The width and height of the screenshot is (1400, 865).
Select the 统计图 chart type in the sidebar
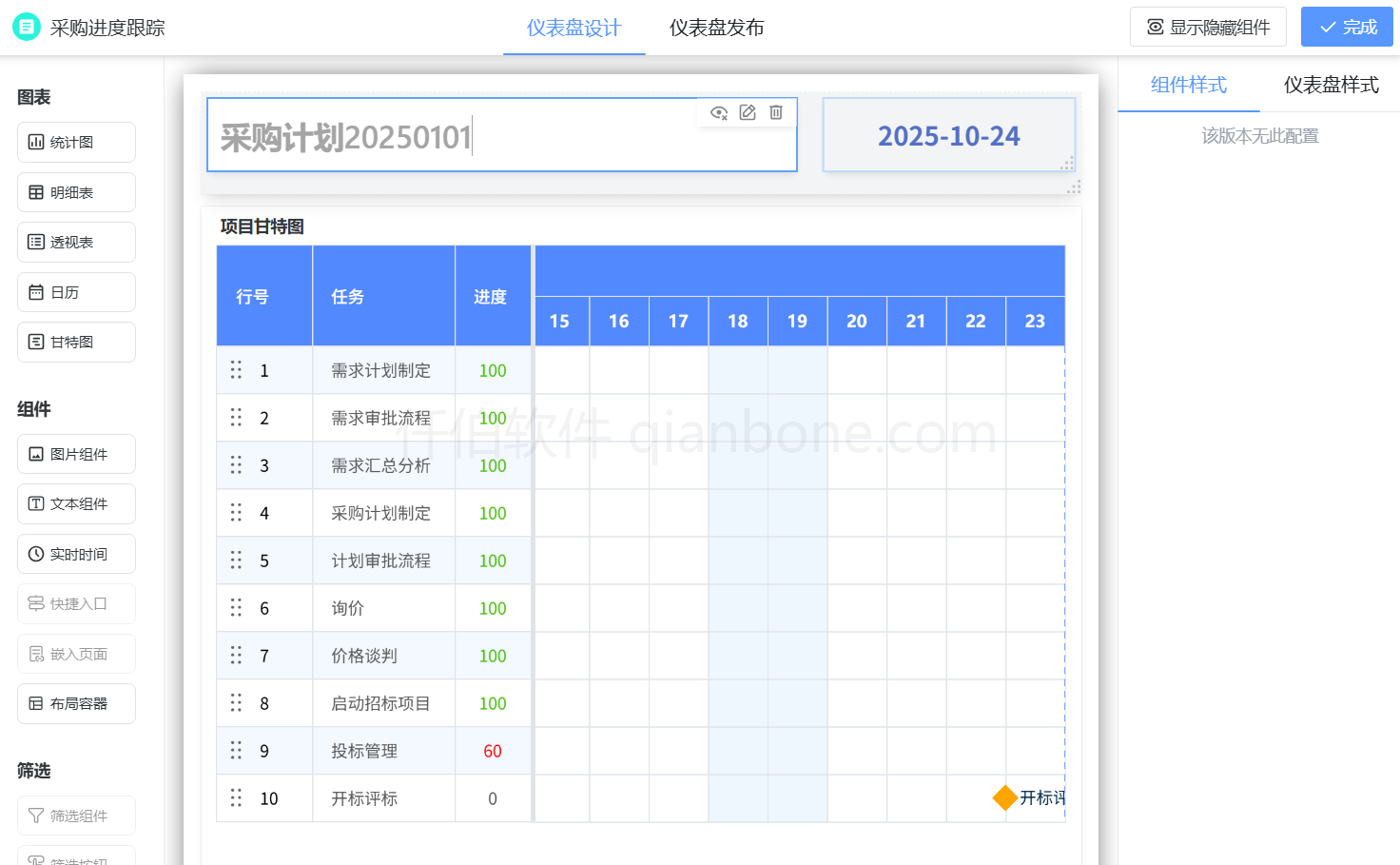pyautogui.click(x=76, y=142)
